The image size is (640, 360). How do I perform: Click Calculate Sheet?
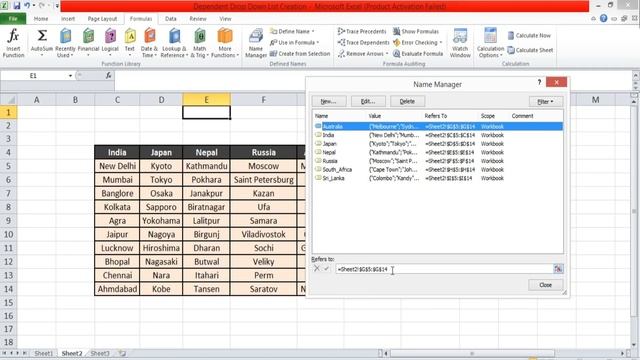tap(530, 50)
